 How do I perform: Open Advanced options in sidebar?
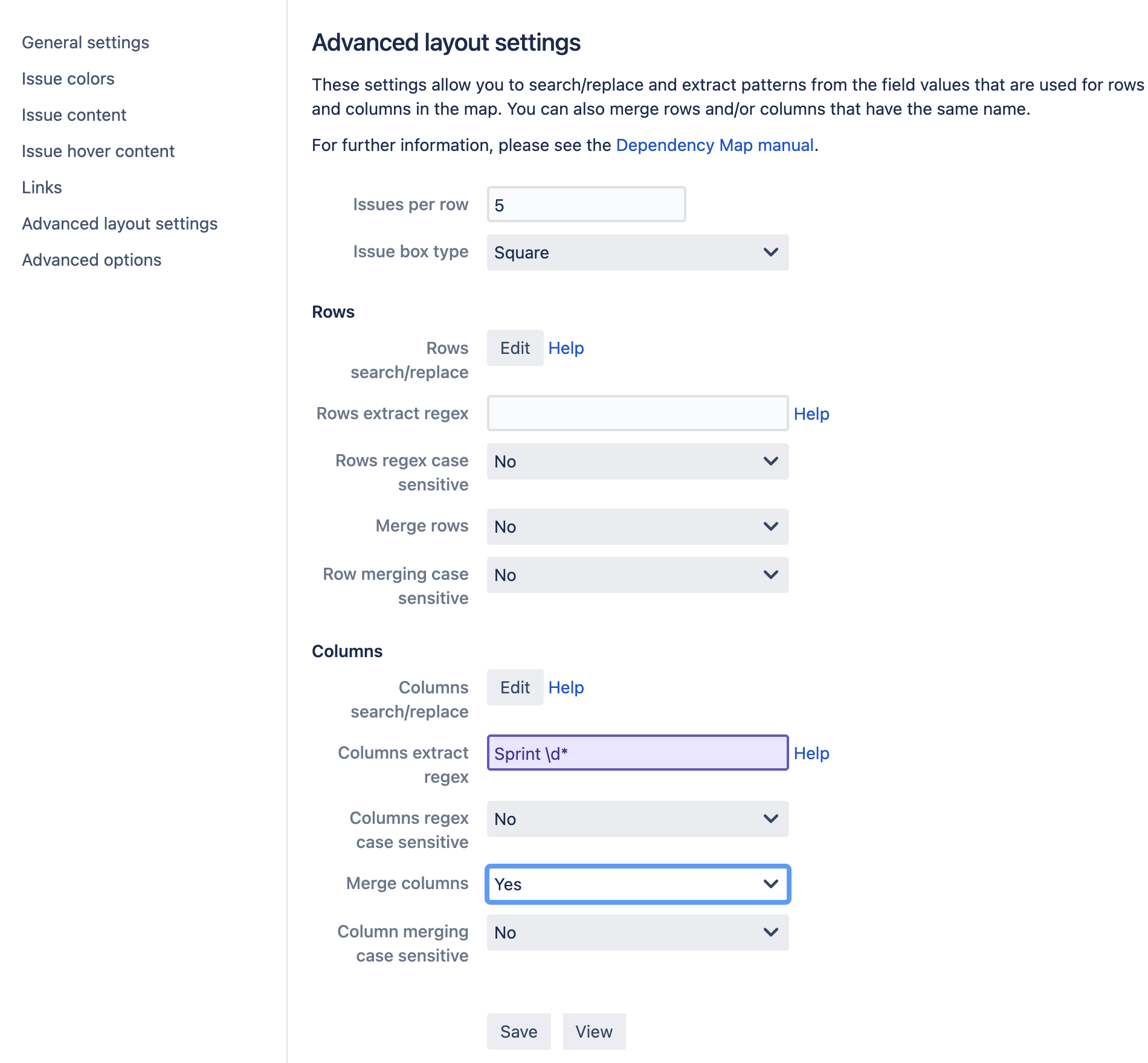[91, 260]
